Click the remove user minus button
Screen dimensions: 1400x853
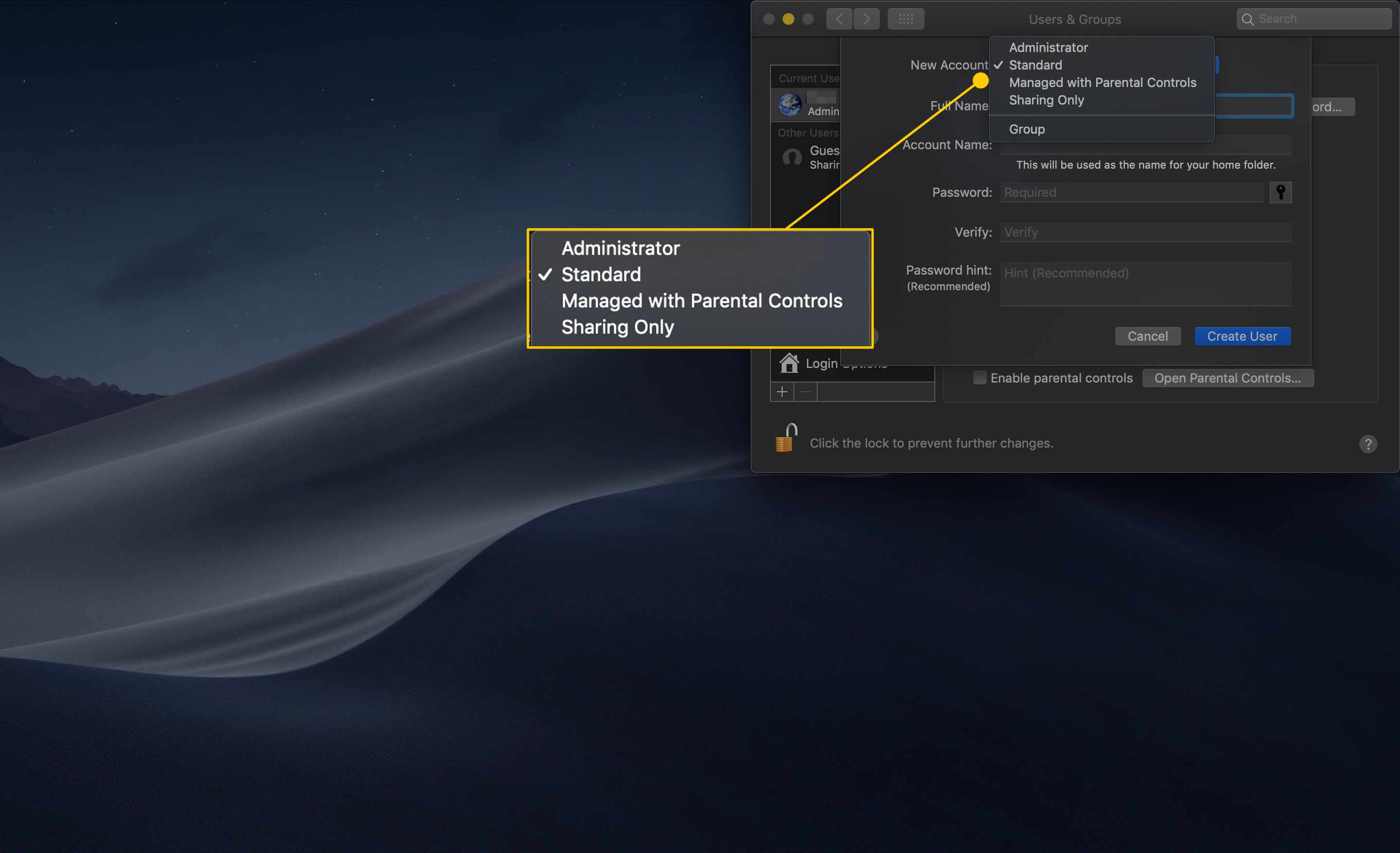pyautogui.click(x=806, y=390)
